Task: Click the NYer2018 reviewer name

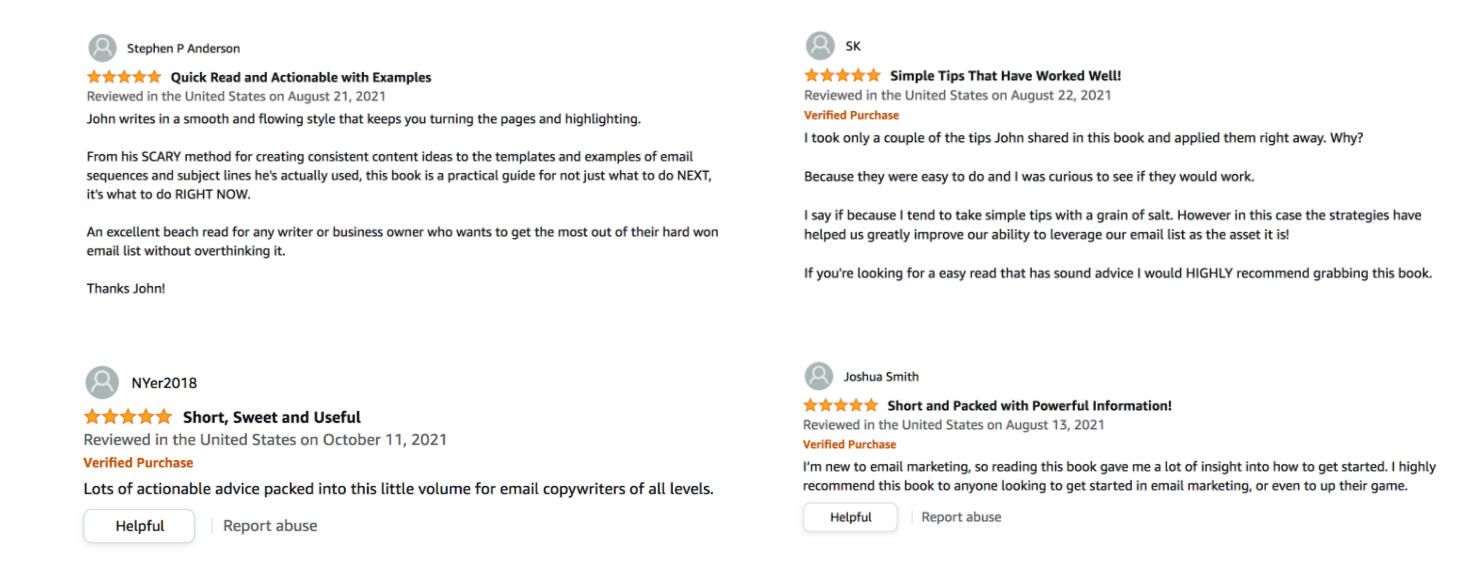Action: [x=164, y=383]
